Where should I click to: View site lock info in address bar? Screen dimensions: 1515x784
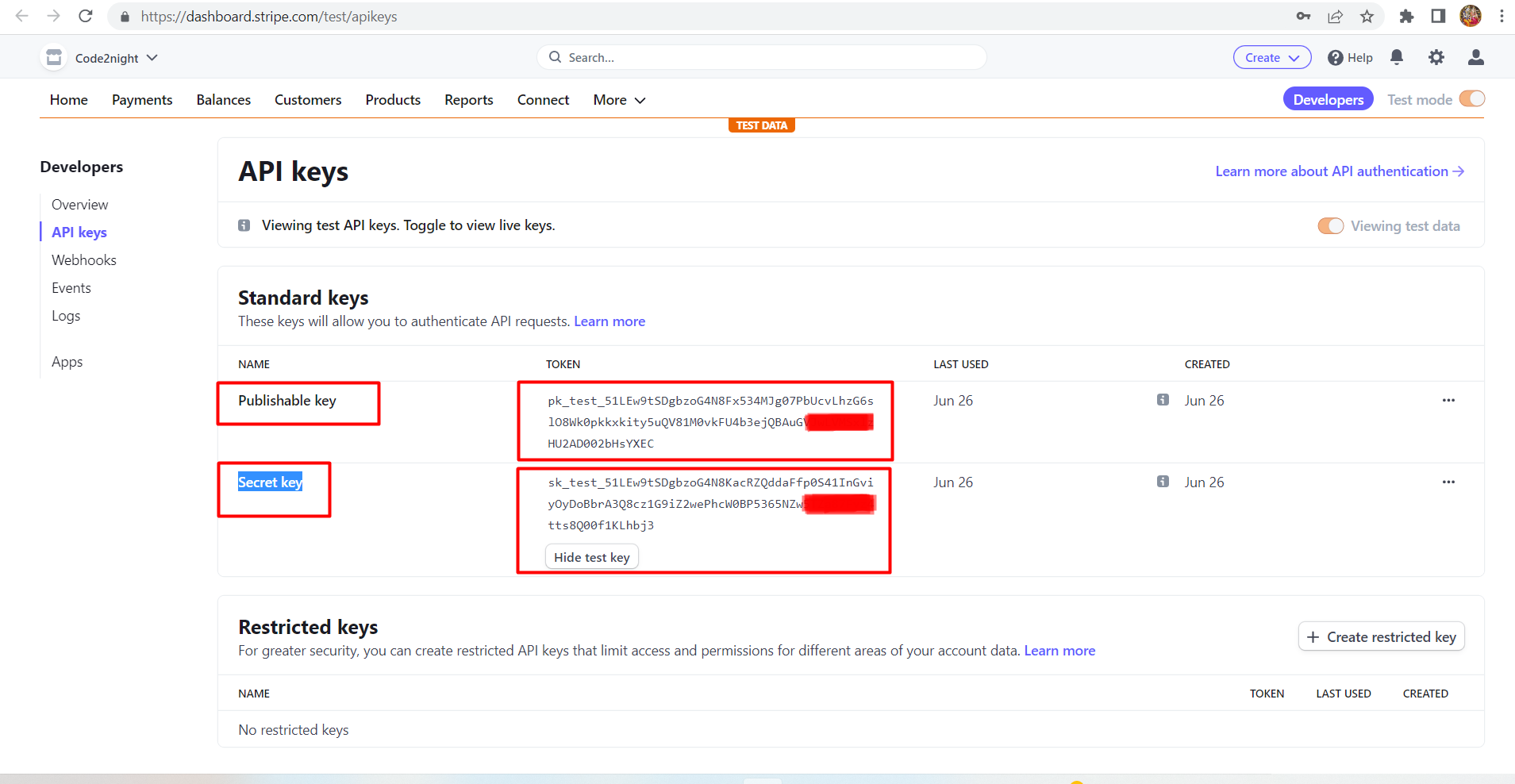(125, 17)
